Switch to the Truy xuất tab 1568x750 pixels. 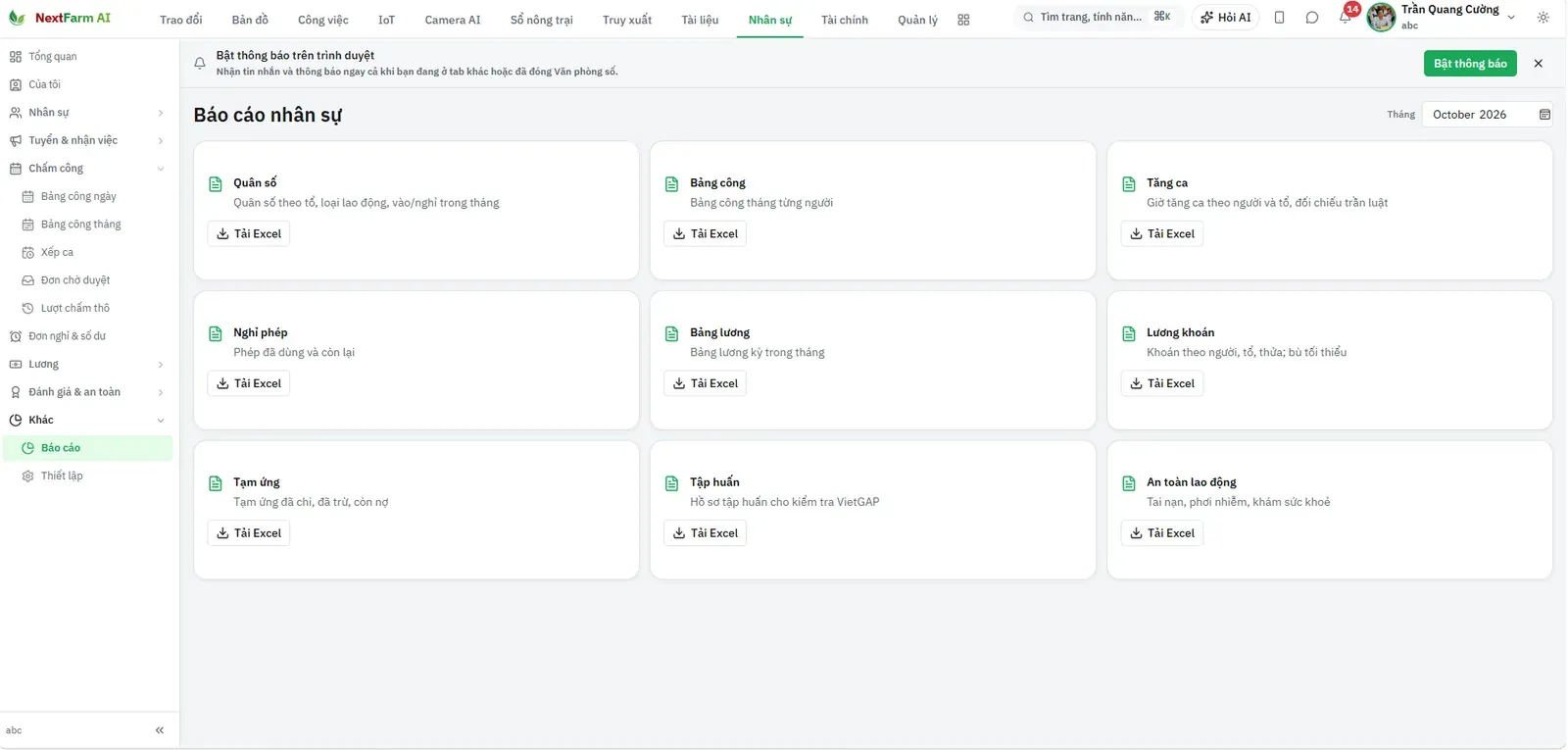pos(627,20)
